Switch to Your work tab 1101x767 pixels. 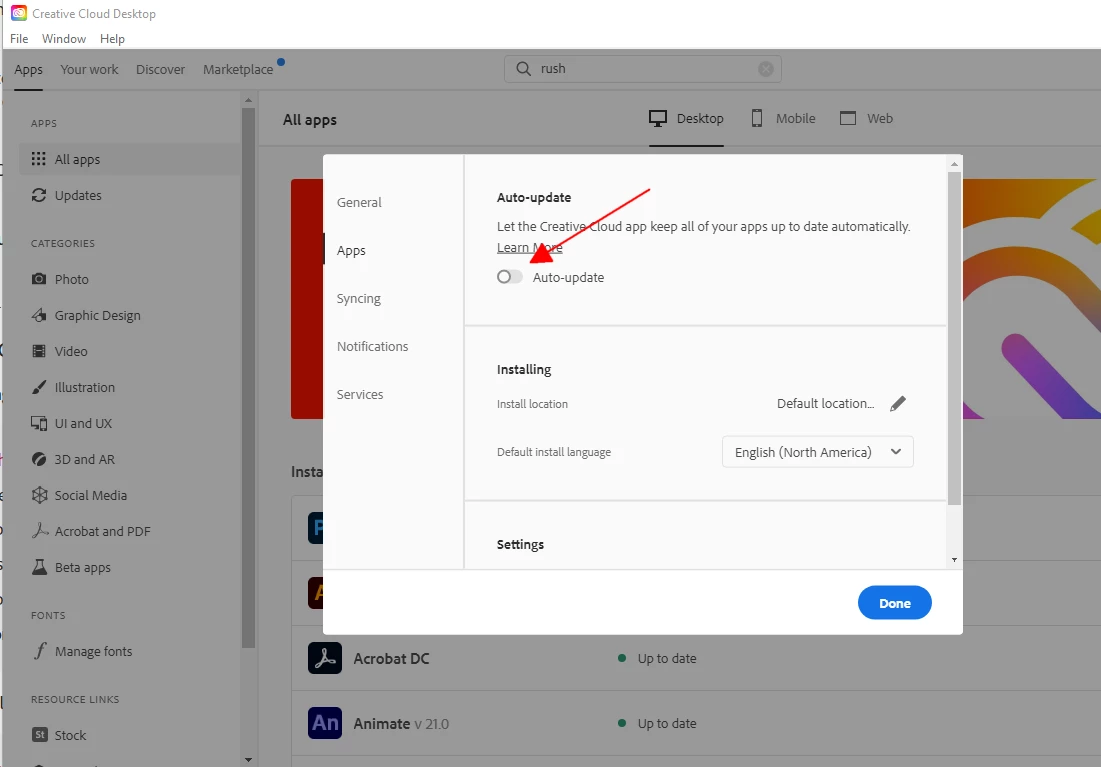[x=89, y=70]
